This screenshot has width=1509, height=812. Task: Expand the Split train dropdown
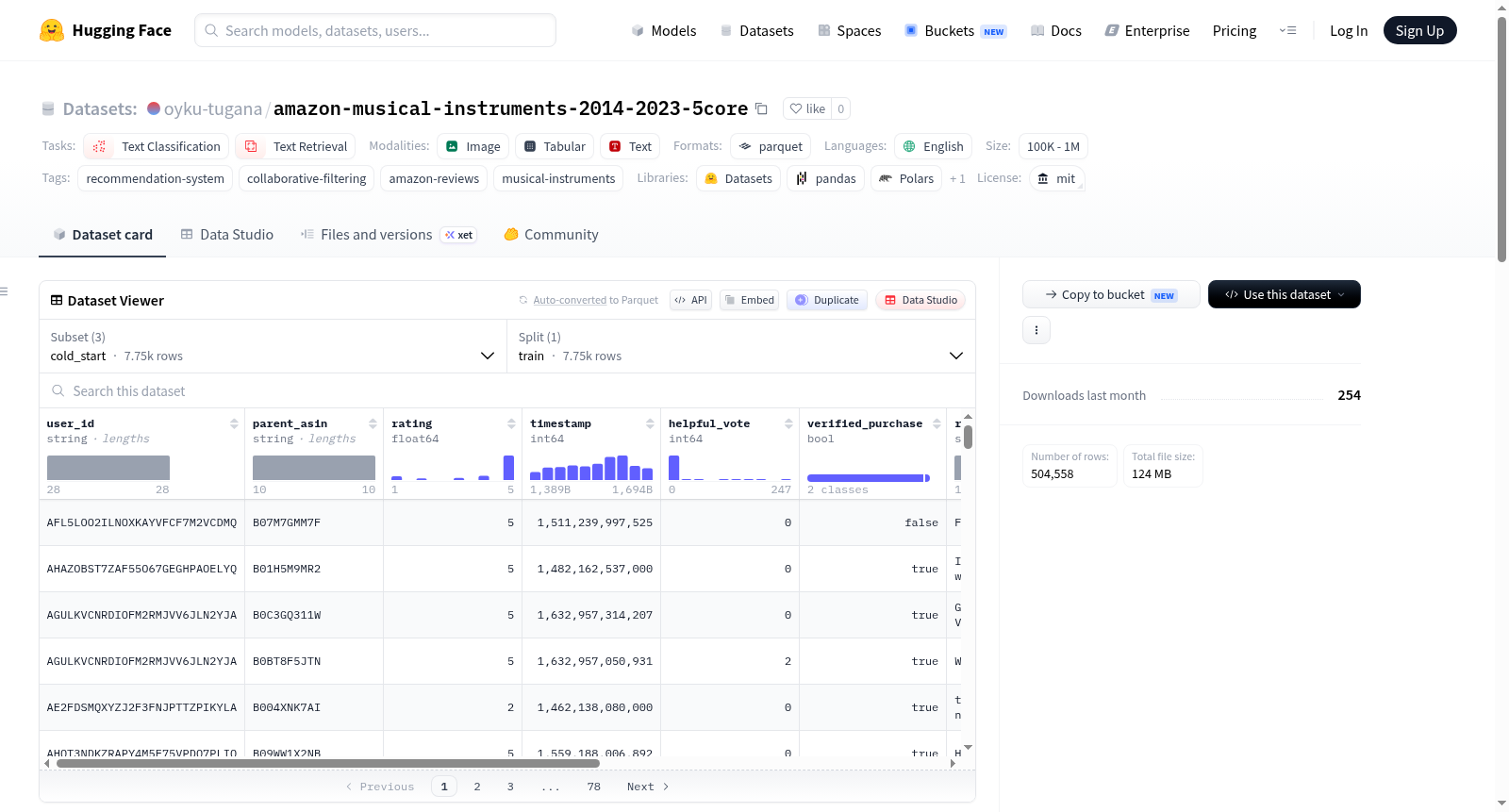(741, 346)
